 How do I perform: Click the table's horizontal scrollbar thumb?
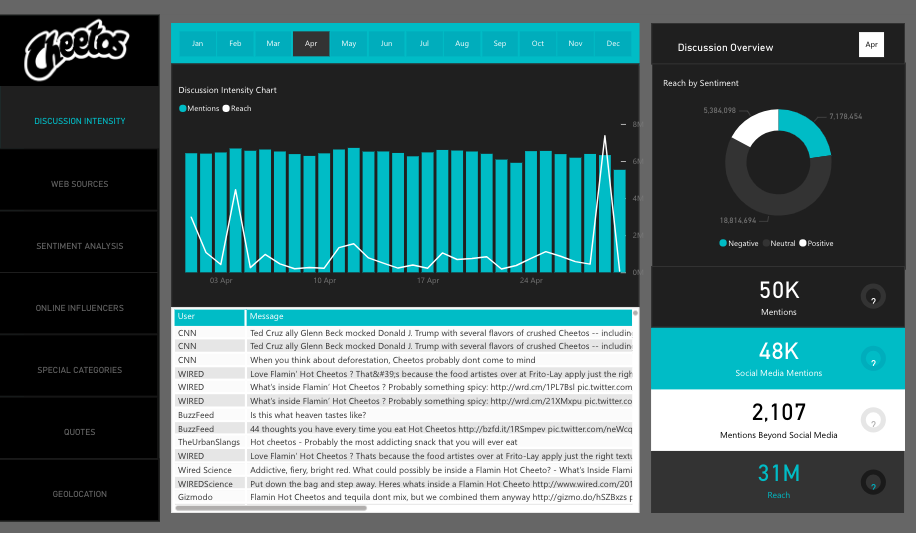coord(270,508)
